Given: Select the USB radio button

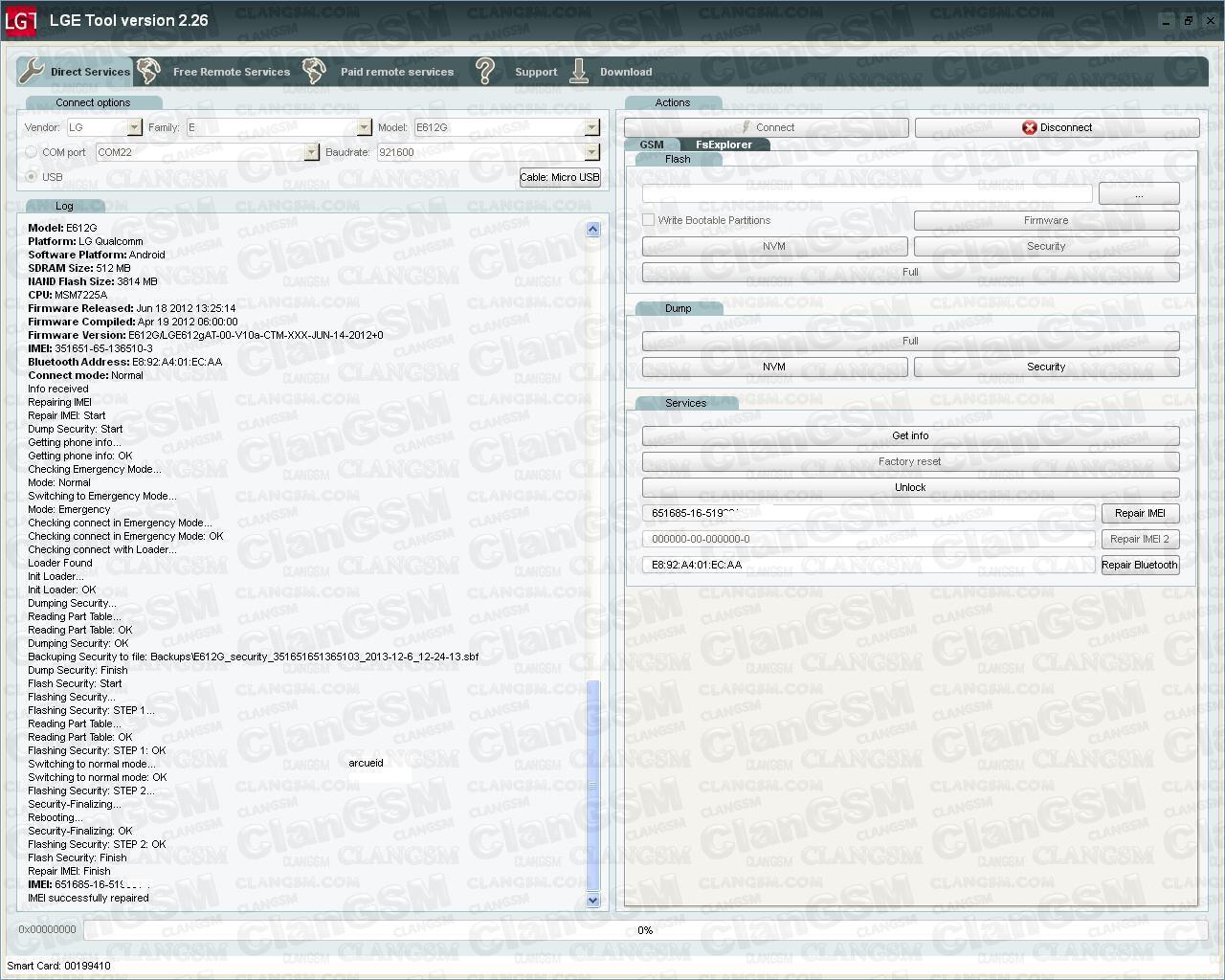Looking at the screenshot, I should [32, 177].
